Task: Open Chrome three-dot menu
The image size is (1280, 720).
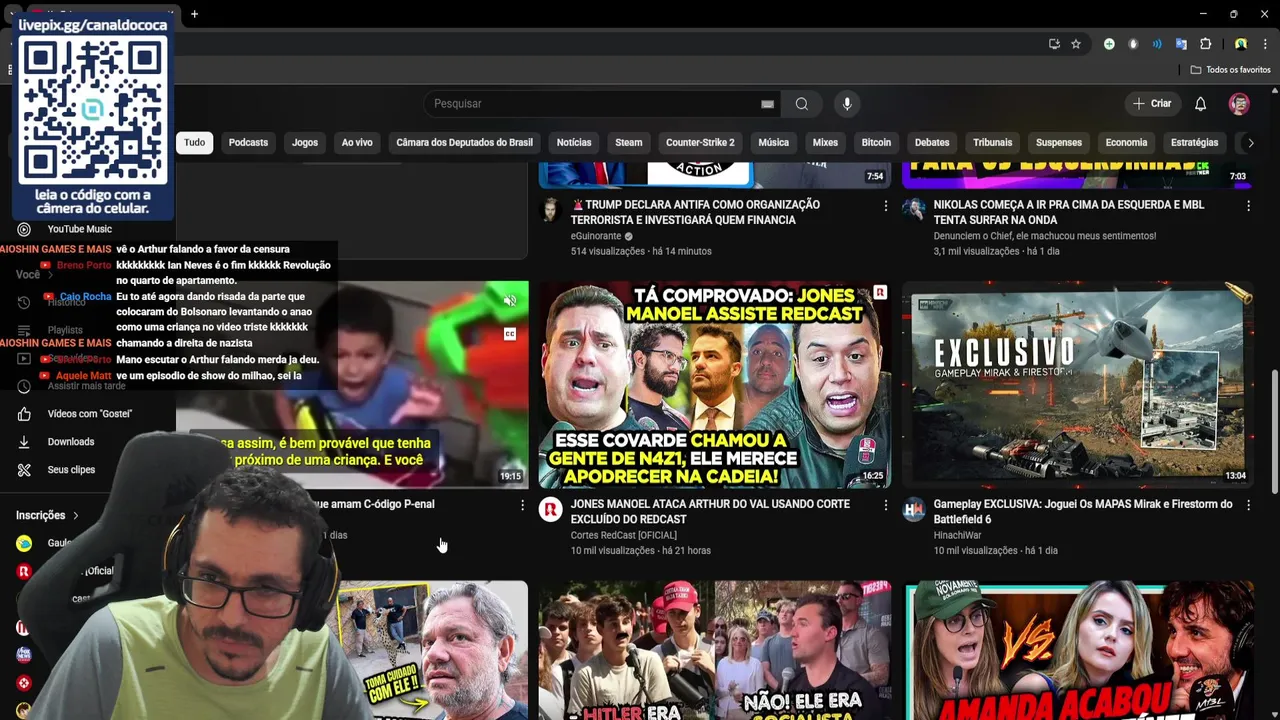Action: [1263, 44]
